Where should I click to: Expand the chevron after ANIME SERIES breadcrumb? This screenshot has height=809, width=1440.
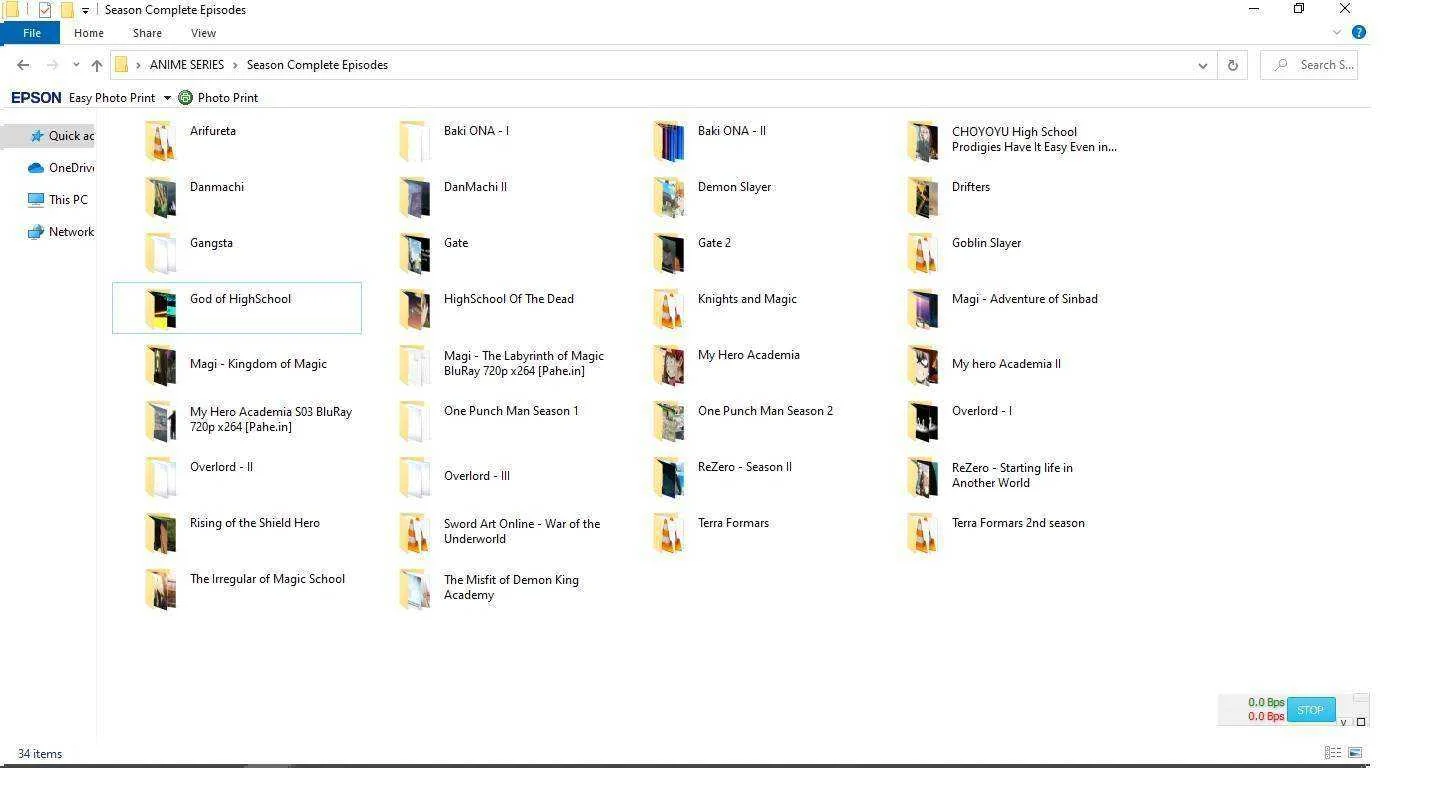point(236,65)
